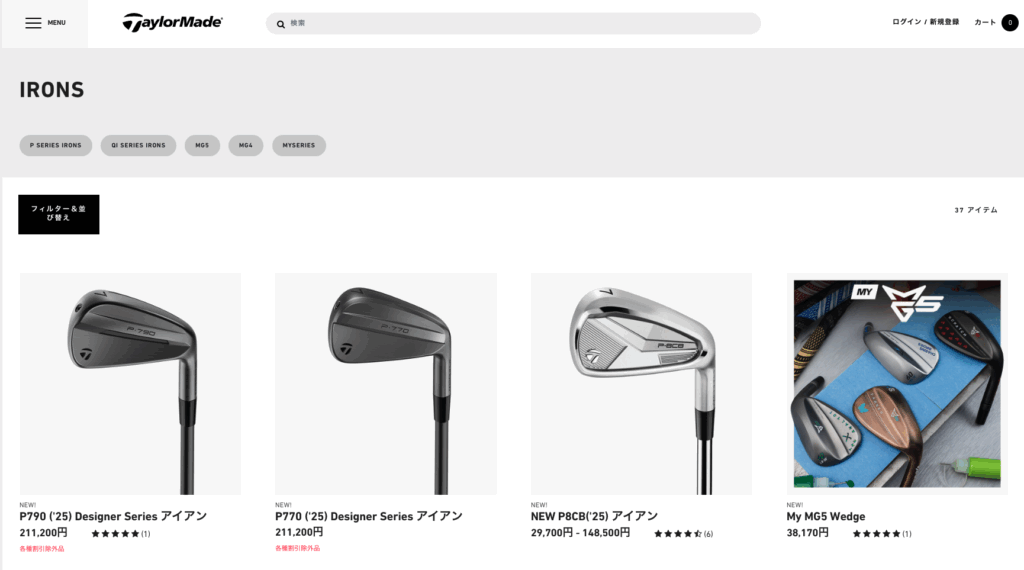Open フィルター＆並び替え filter panel
The height and width of the screenshot is (570, 1024).
59,214
